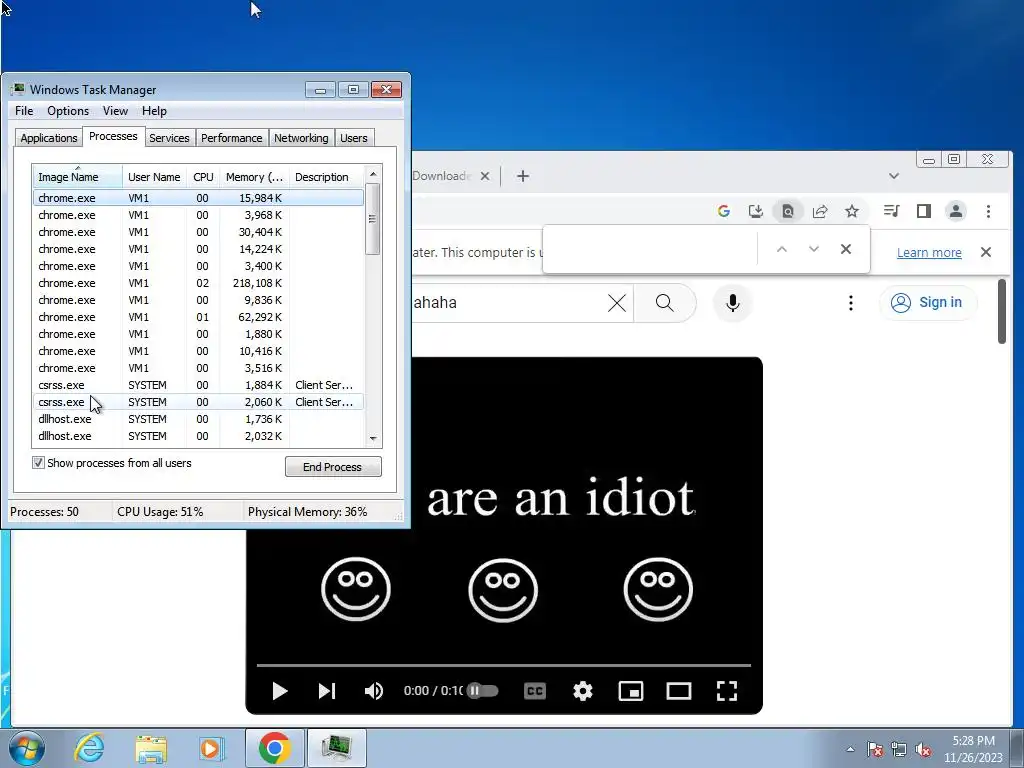
Task: Click the muted volume tray icon
Action: point(923,749)
